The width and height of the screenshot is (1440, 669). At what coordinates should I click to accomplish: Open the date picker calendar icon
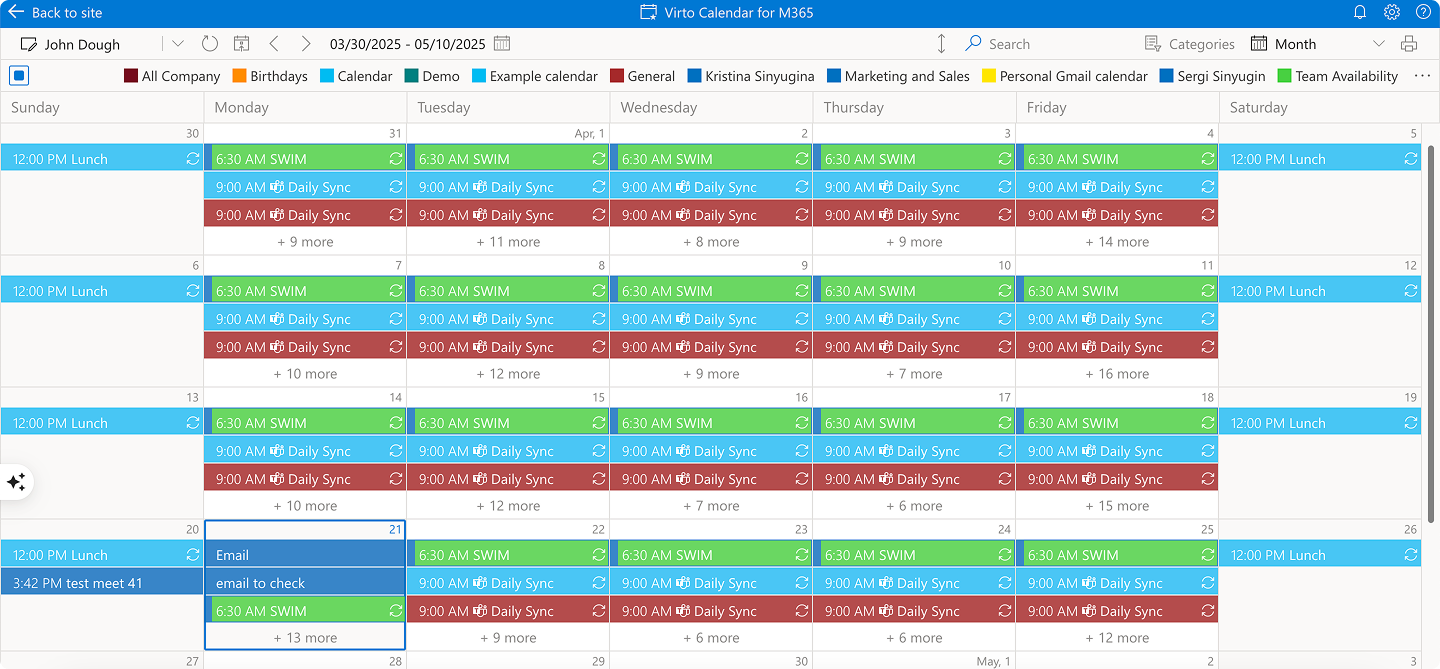pos(502,44)
